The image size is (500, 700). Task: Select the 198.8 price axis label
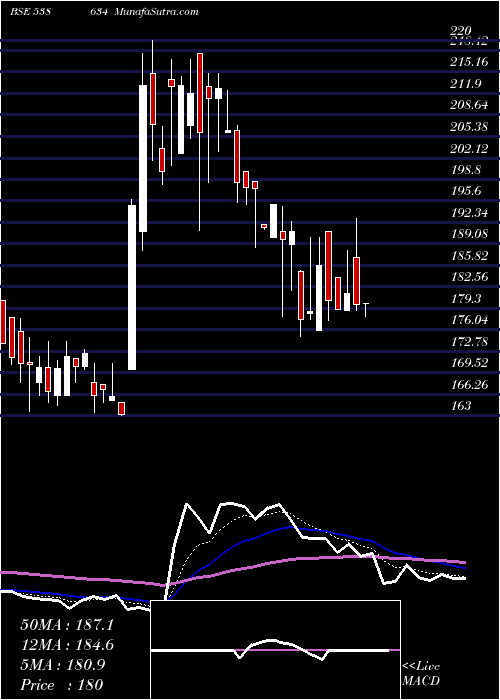click(x=465, y=170)
